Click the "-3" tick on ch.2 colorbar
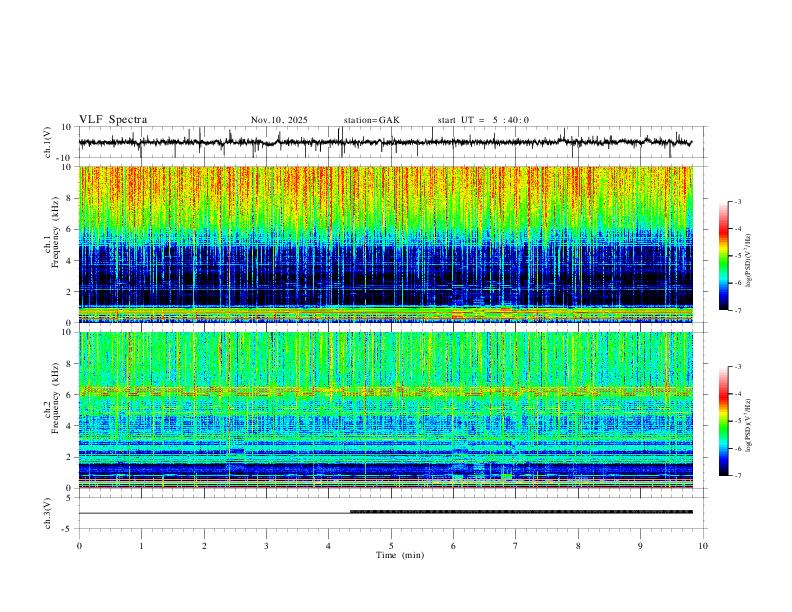The width and height of the screenshot is (792, 612). click(x=738, y=367)
